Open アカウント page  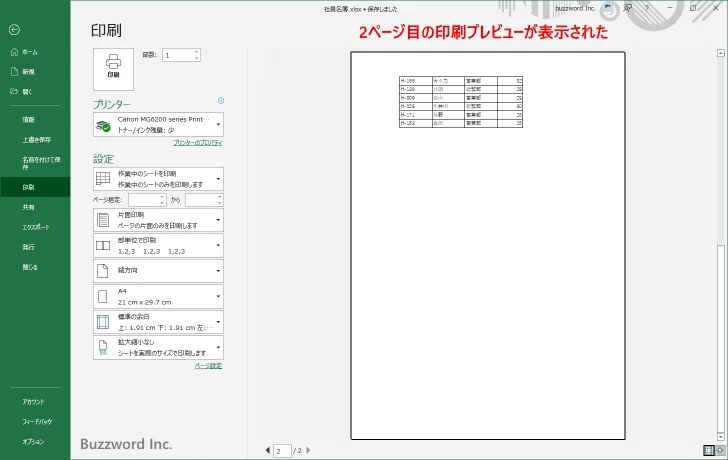(x=35, y=402)
